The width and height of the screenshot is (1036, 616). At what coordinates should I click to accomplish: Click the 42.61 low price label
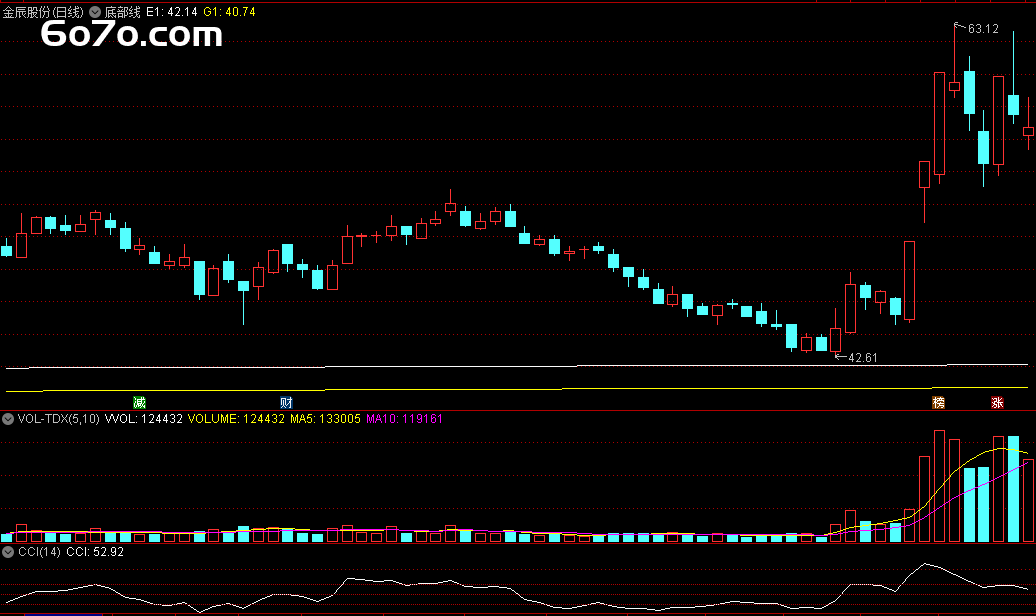863,358
